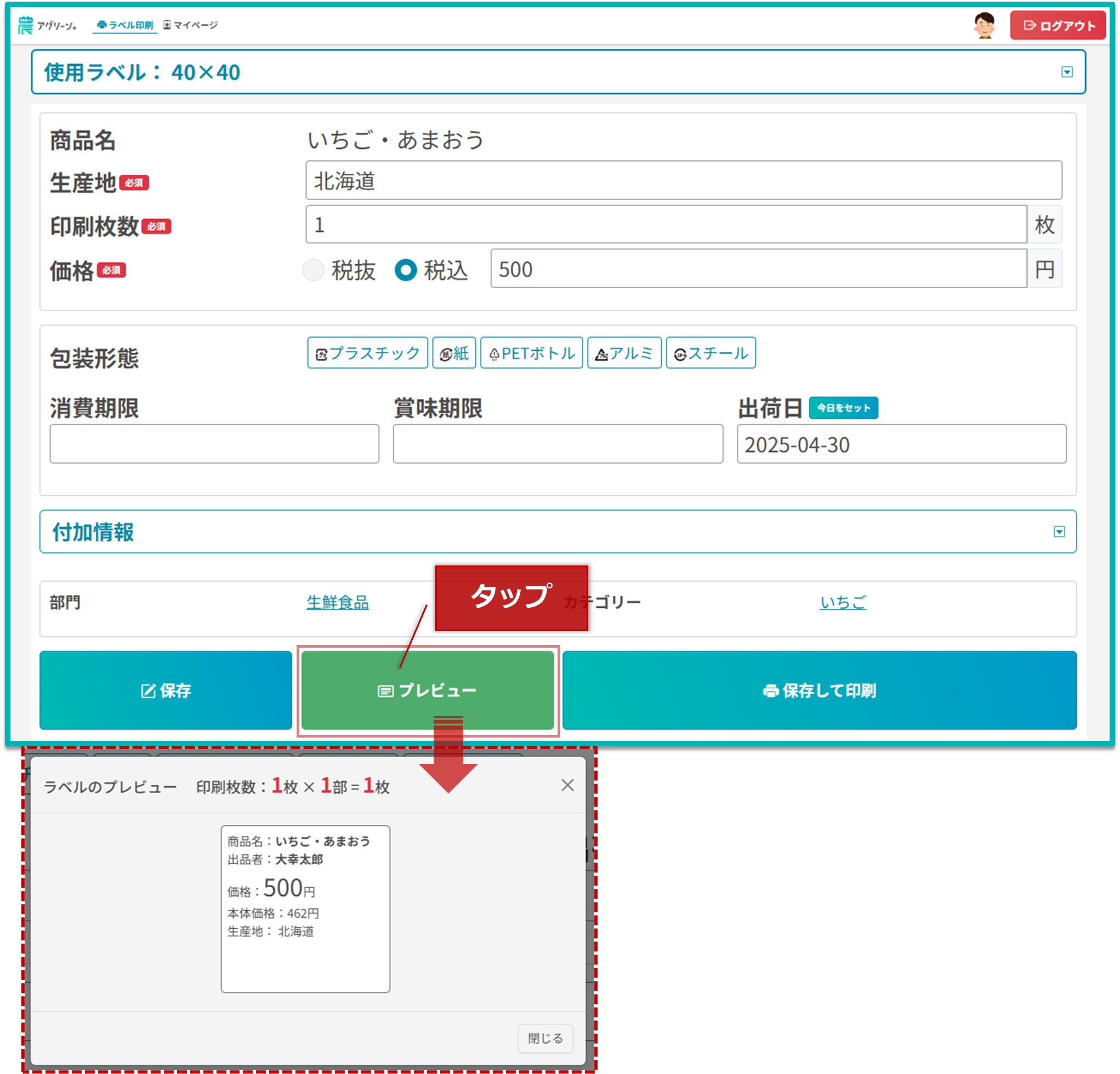
Task: Click the 保存して印刷 button
Action: (x=820, y=690)
